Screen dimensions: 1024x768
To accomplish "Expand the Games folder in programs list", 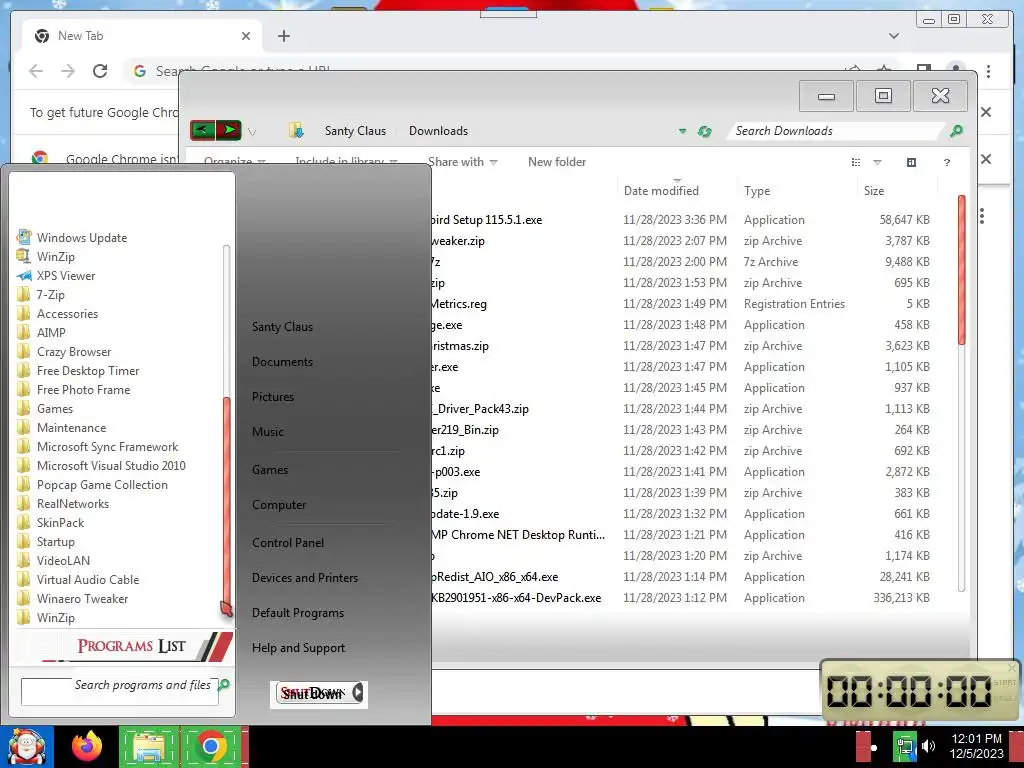I will [x=44, y=409].
